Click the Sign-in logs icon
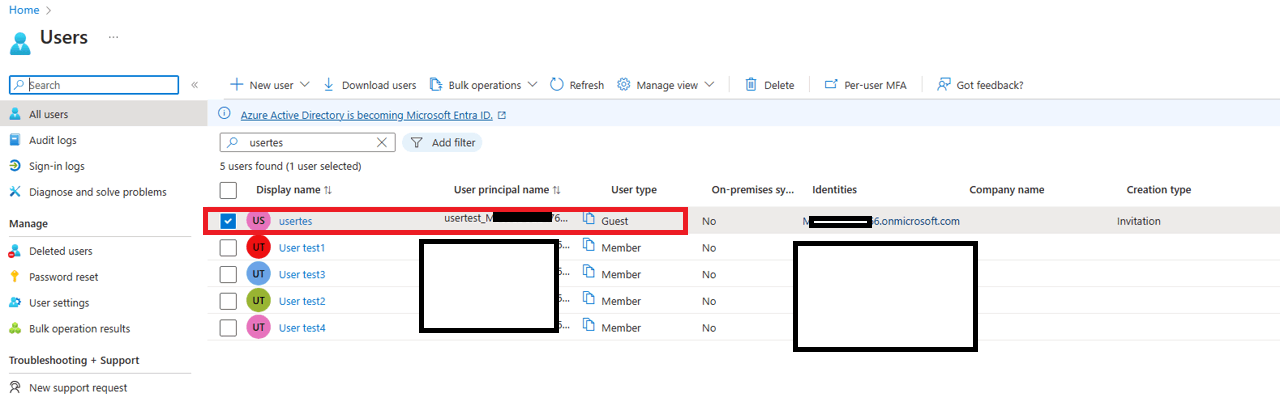Screen dimensions: 1280x406 coord(15,166)
